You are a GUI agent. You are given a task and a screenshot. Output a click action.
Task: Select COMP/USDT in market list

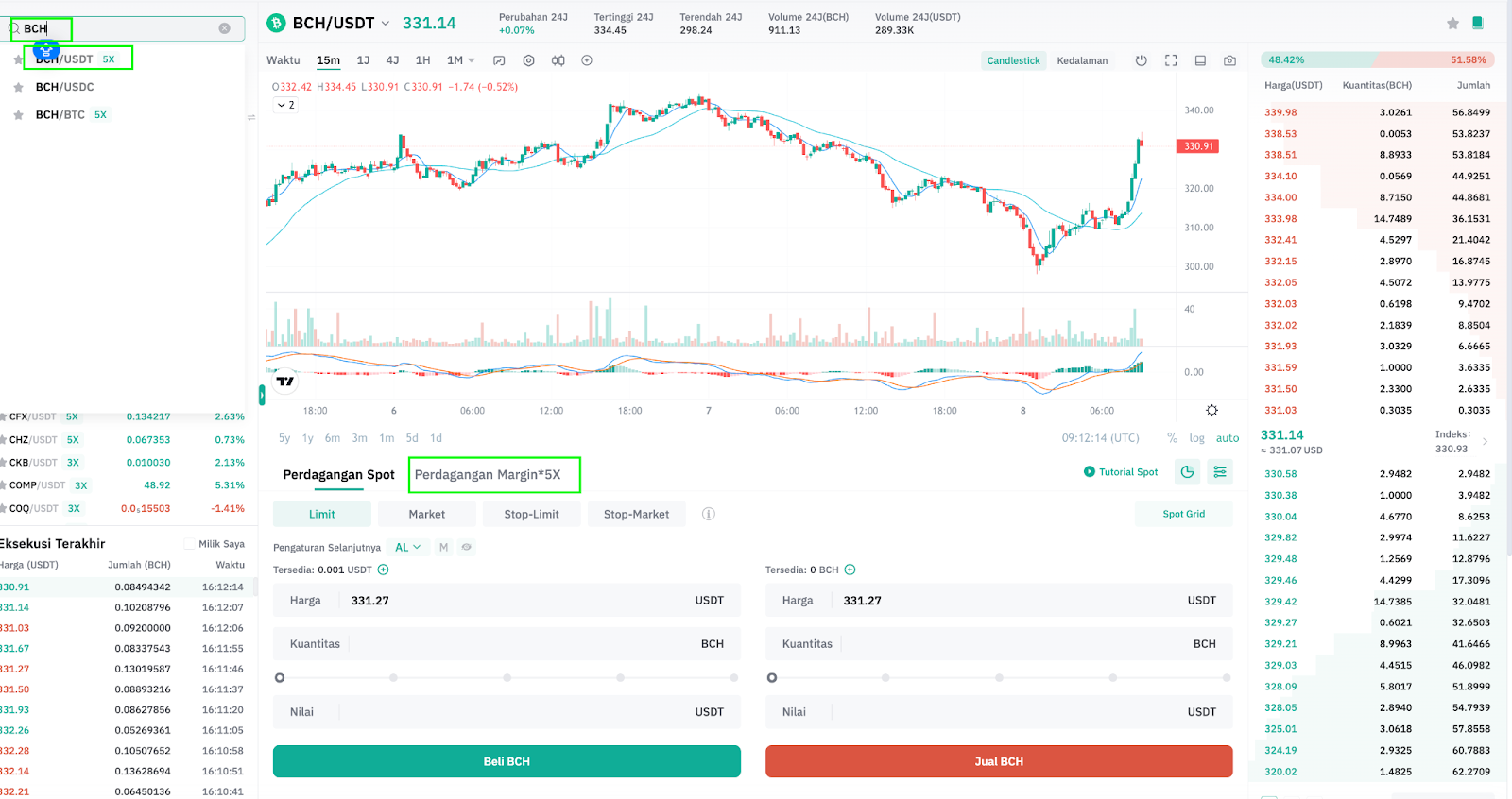click(x=123, y=485)
